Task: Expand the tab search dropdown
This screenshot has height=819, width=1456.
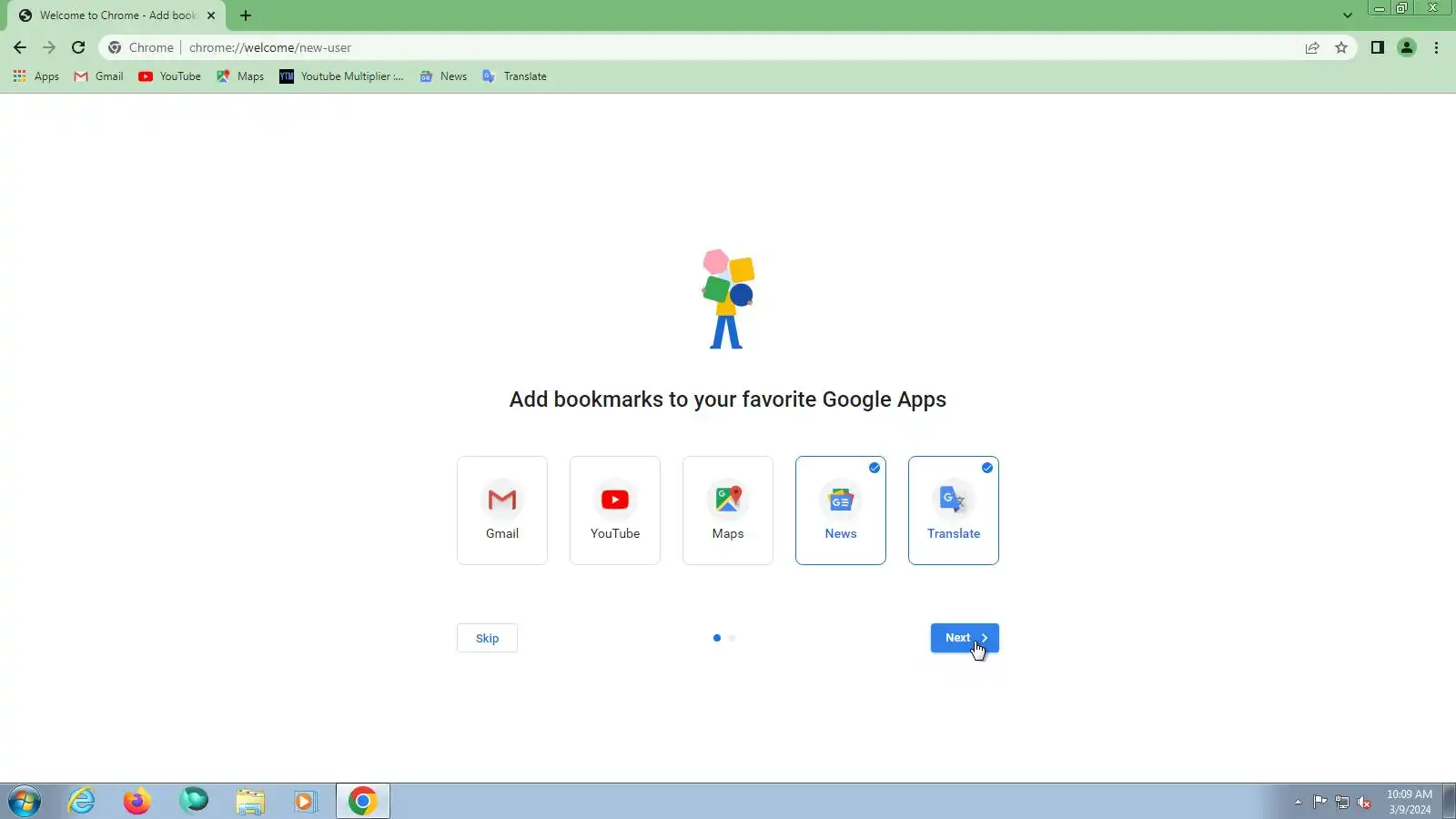Action: click(1348, 15)
